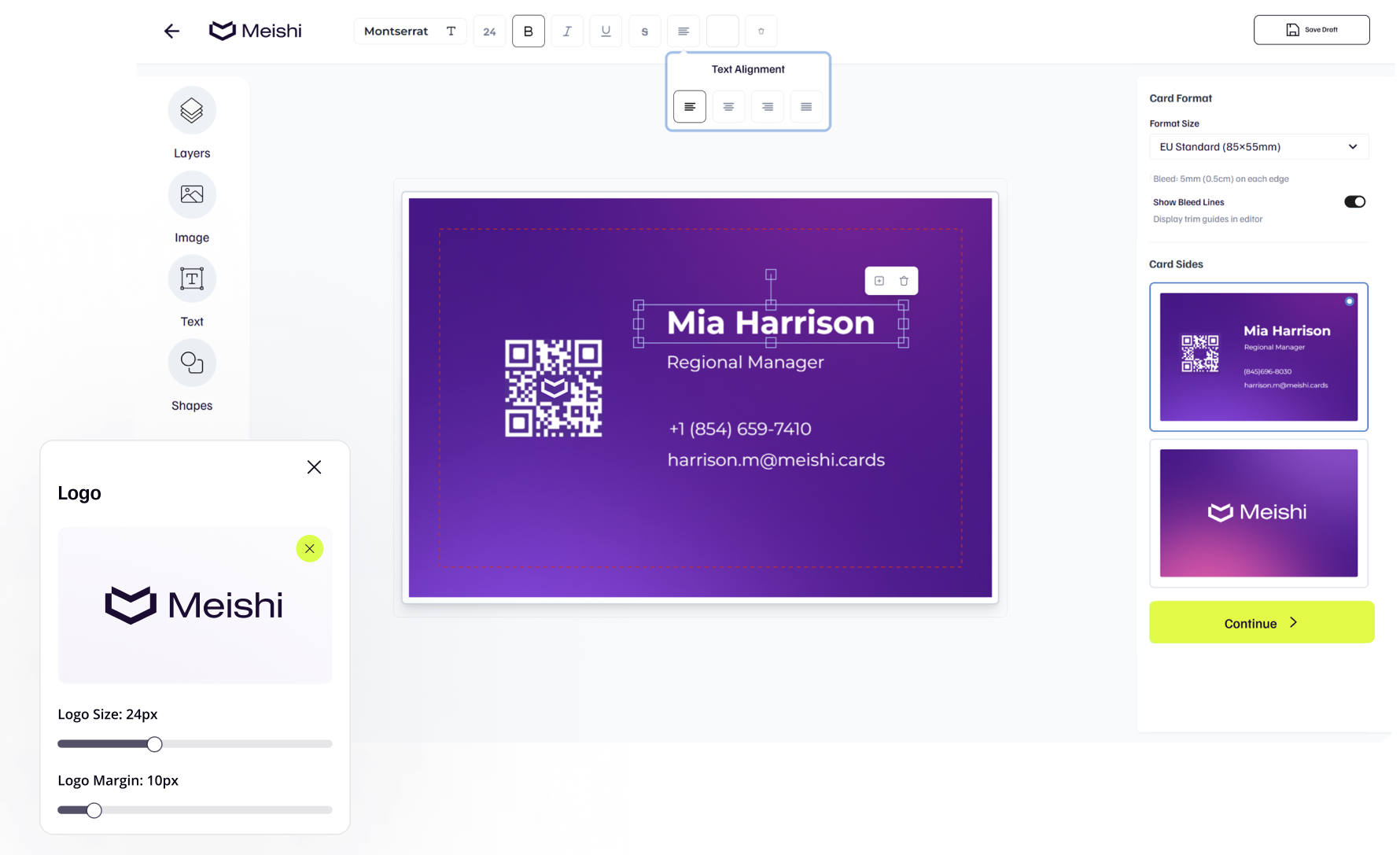Screen dimensions: 1400x855
Task: Open the Layers panel
Action: [x=191, y=110]
